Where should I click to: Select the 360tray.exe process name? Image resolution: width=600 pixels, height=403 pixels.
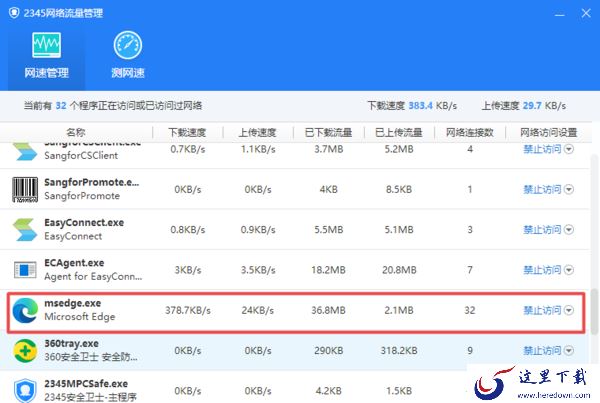72,343
